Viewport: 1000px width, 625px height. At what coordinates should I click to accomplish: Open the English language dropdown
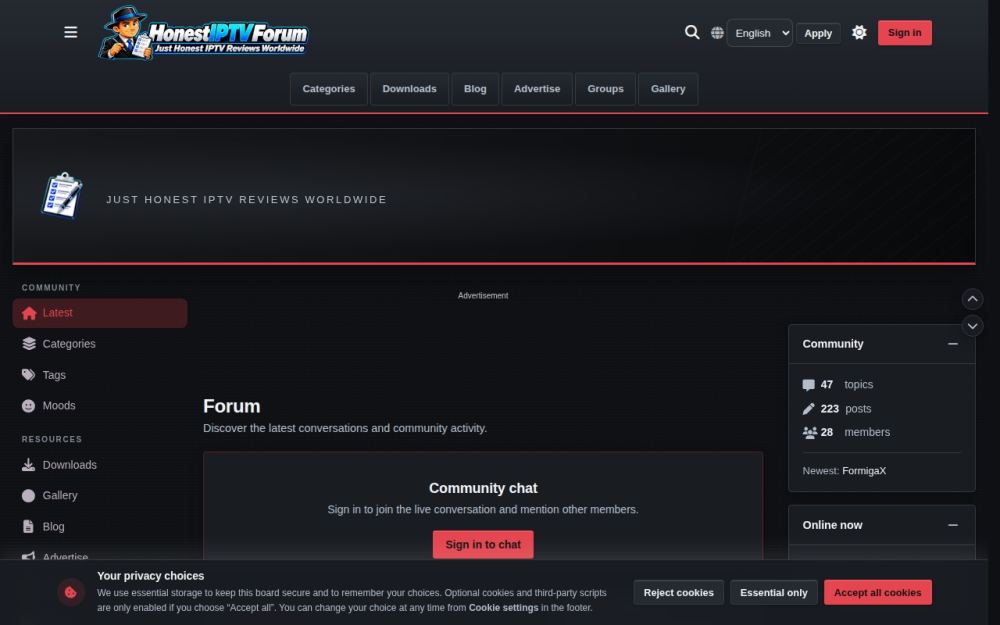pos(760,33)
